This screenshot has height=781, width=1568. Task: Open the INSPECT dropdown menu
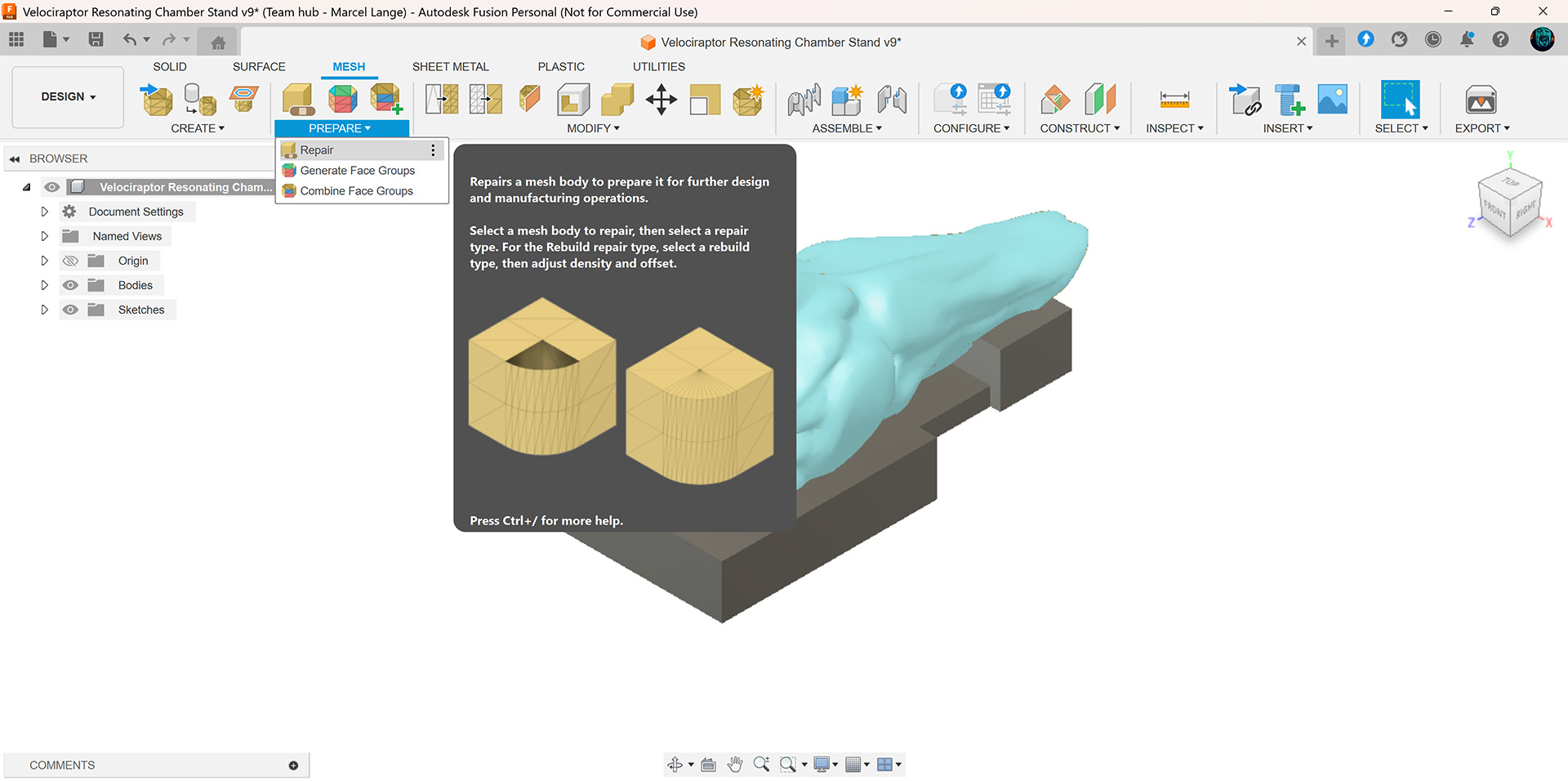1174,128
